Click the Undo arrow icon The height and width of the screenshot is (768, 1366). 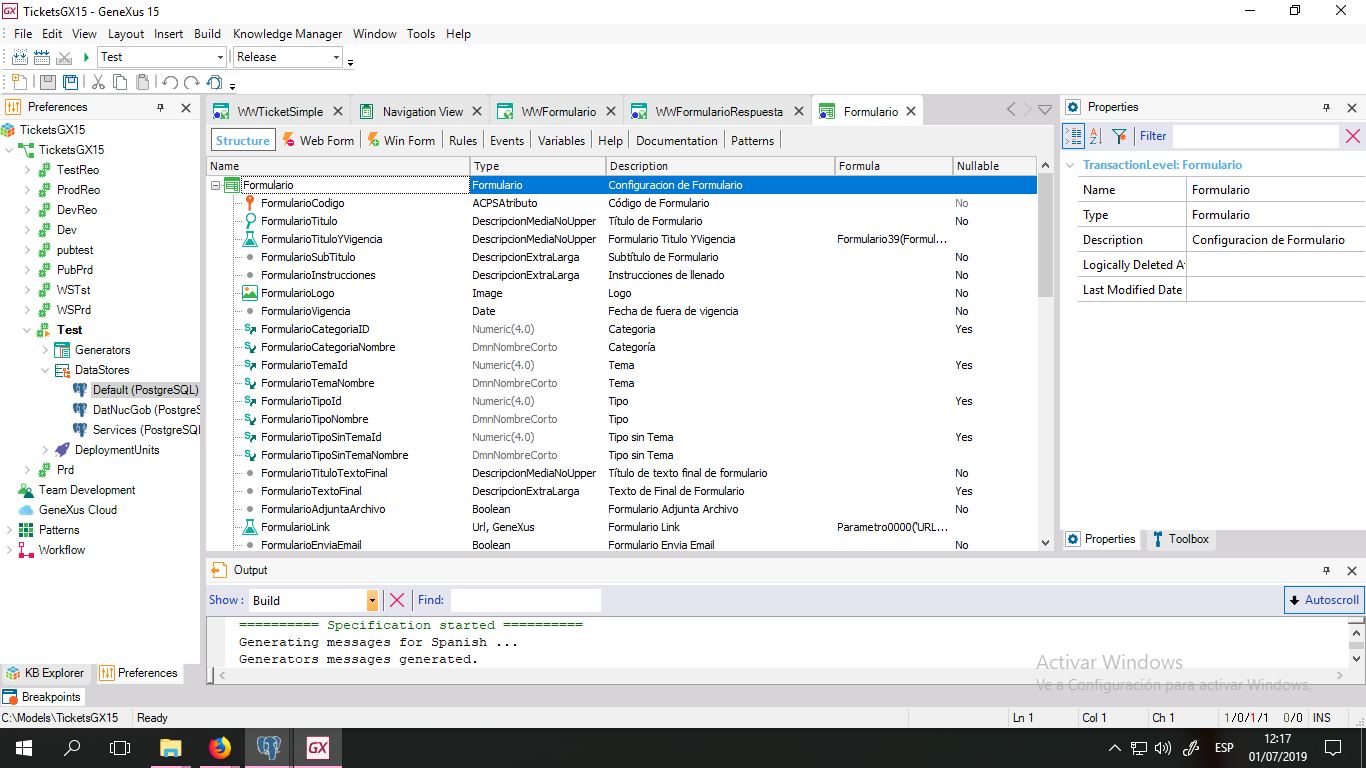coord(170,83)
